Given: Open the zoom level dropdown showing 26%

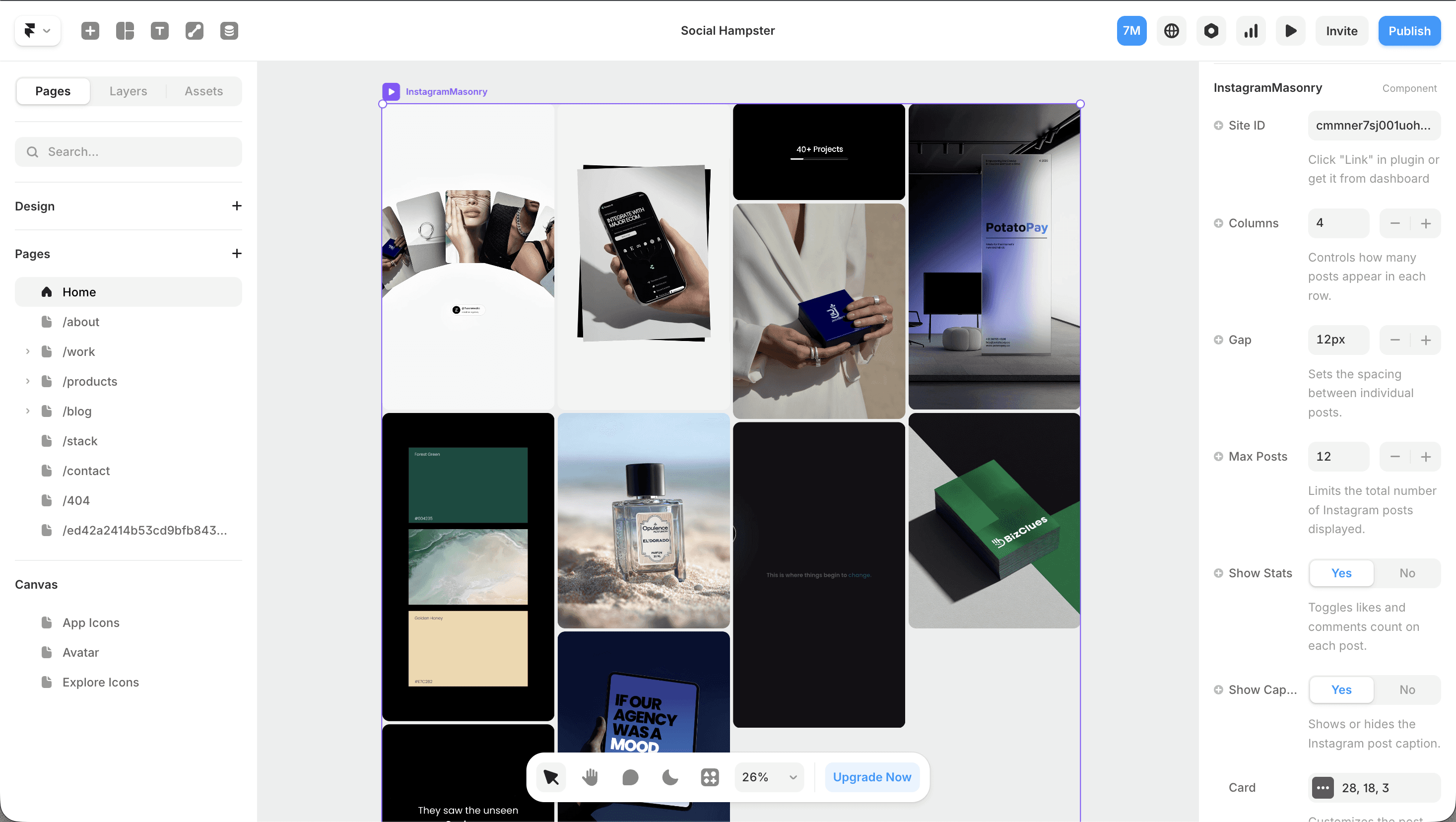Looking at the screenshot, I should click(x=768, y=777).
